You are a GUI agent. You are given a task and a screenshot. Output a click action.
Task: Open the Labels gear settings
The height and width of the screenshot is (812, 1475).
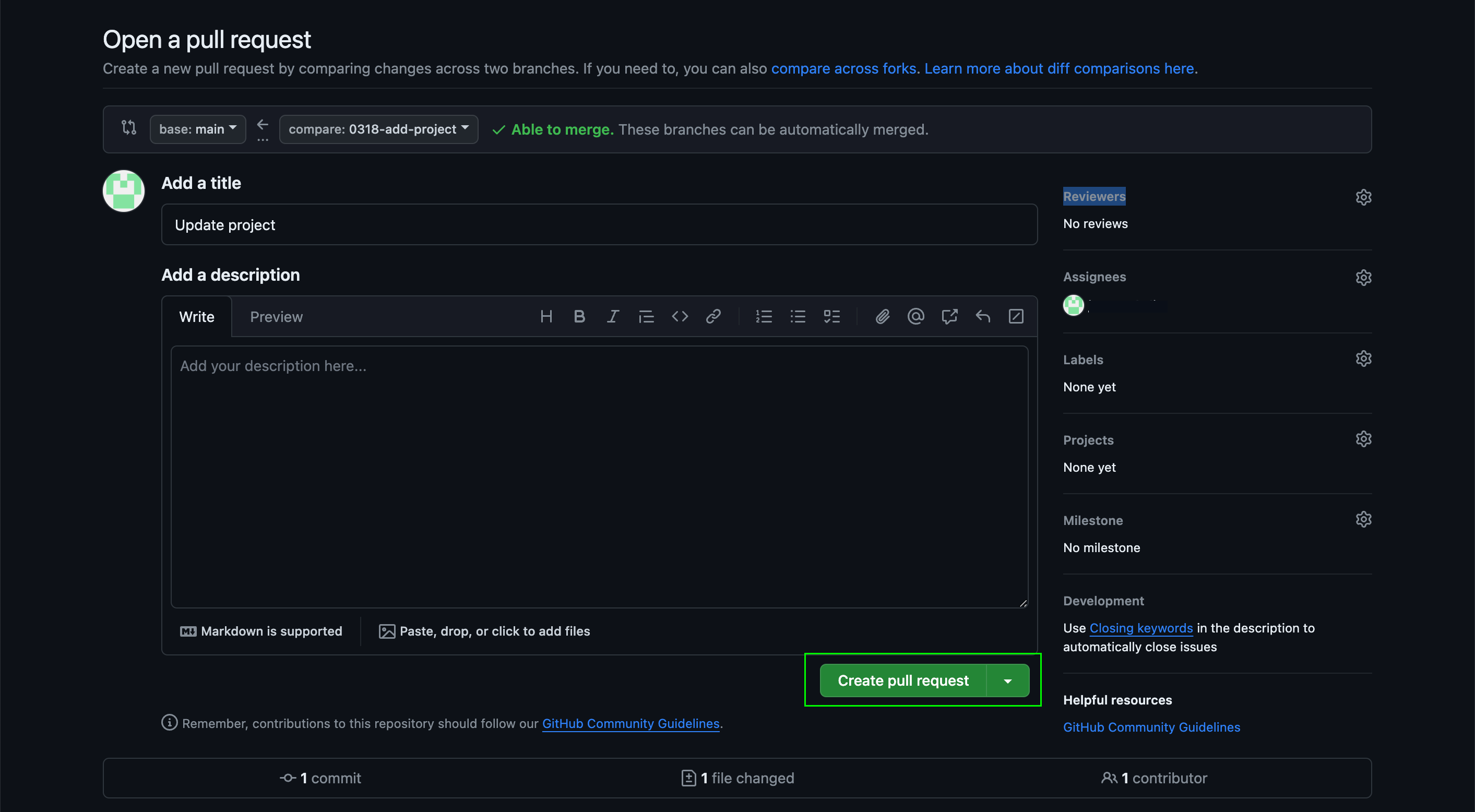point(1363,359)
